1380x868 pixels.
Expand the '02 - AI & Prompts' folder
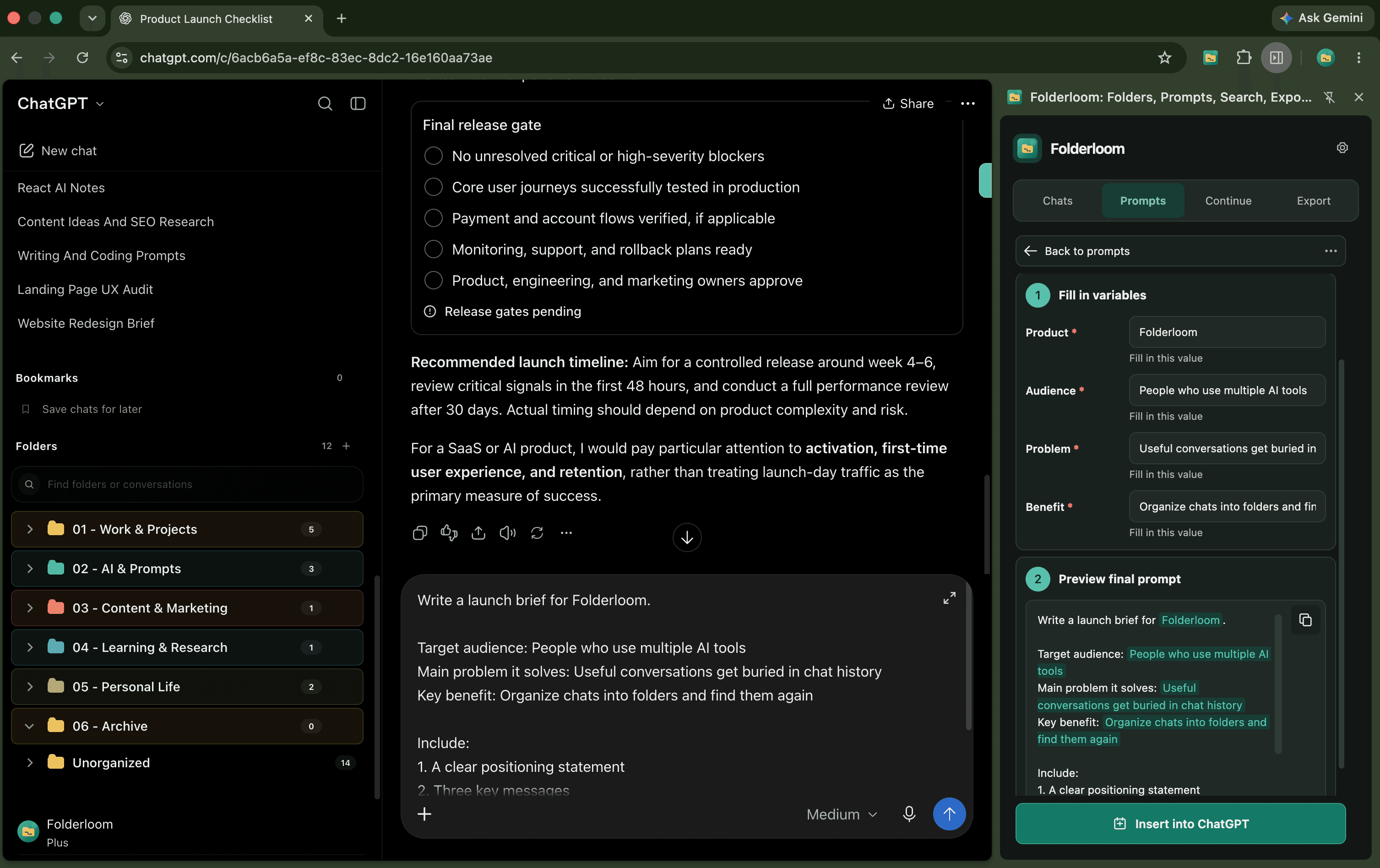point(30,568)
